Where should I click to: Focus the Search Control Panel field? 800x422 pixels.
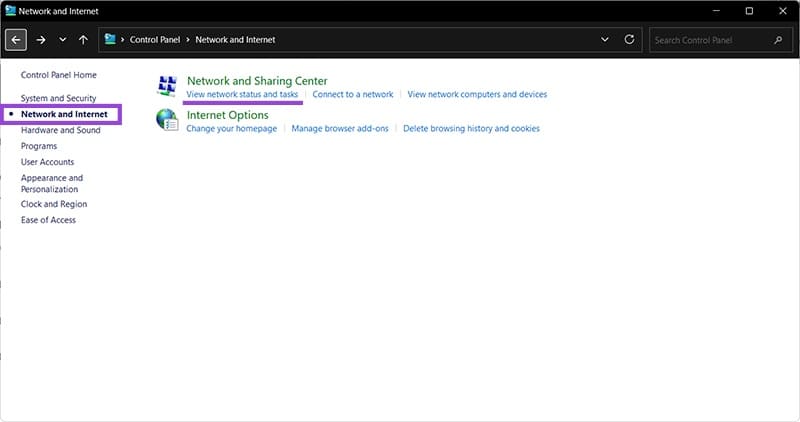[x=710, y=40]
